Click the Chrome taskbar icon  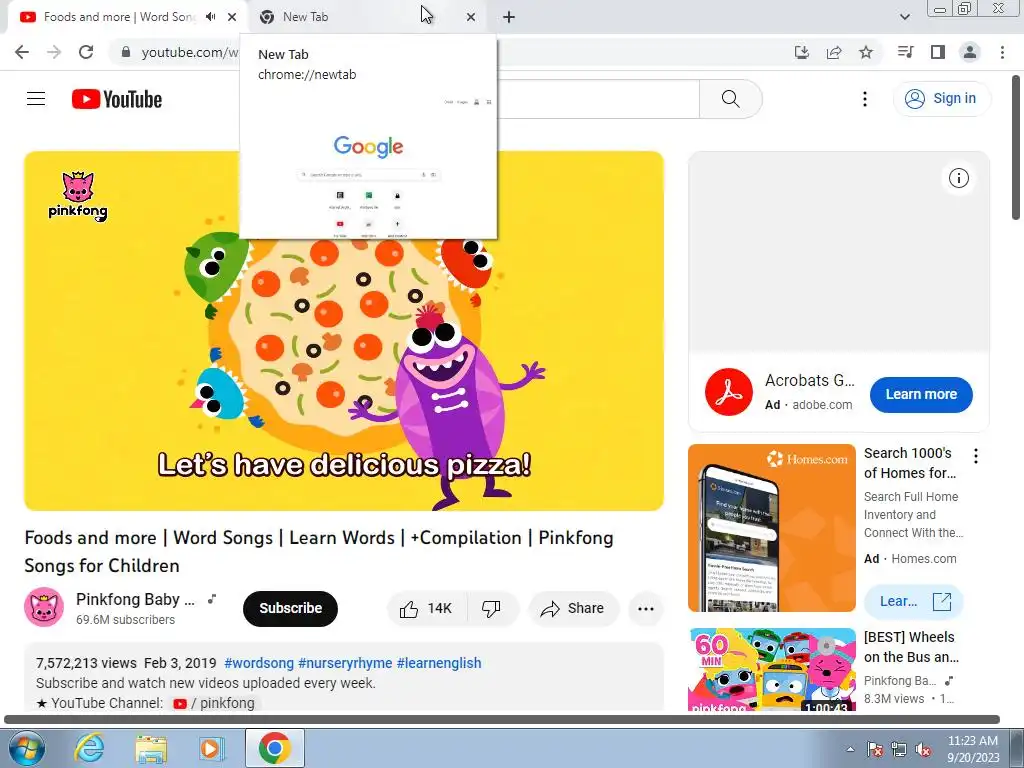pos(274,748)
